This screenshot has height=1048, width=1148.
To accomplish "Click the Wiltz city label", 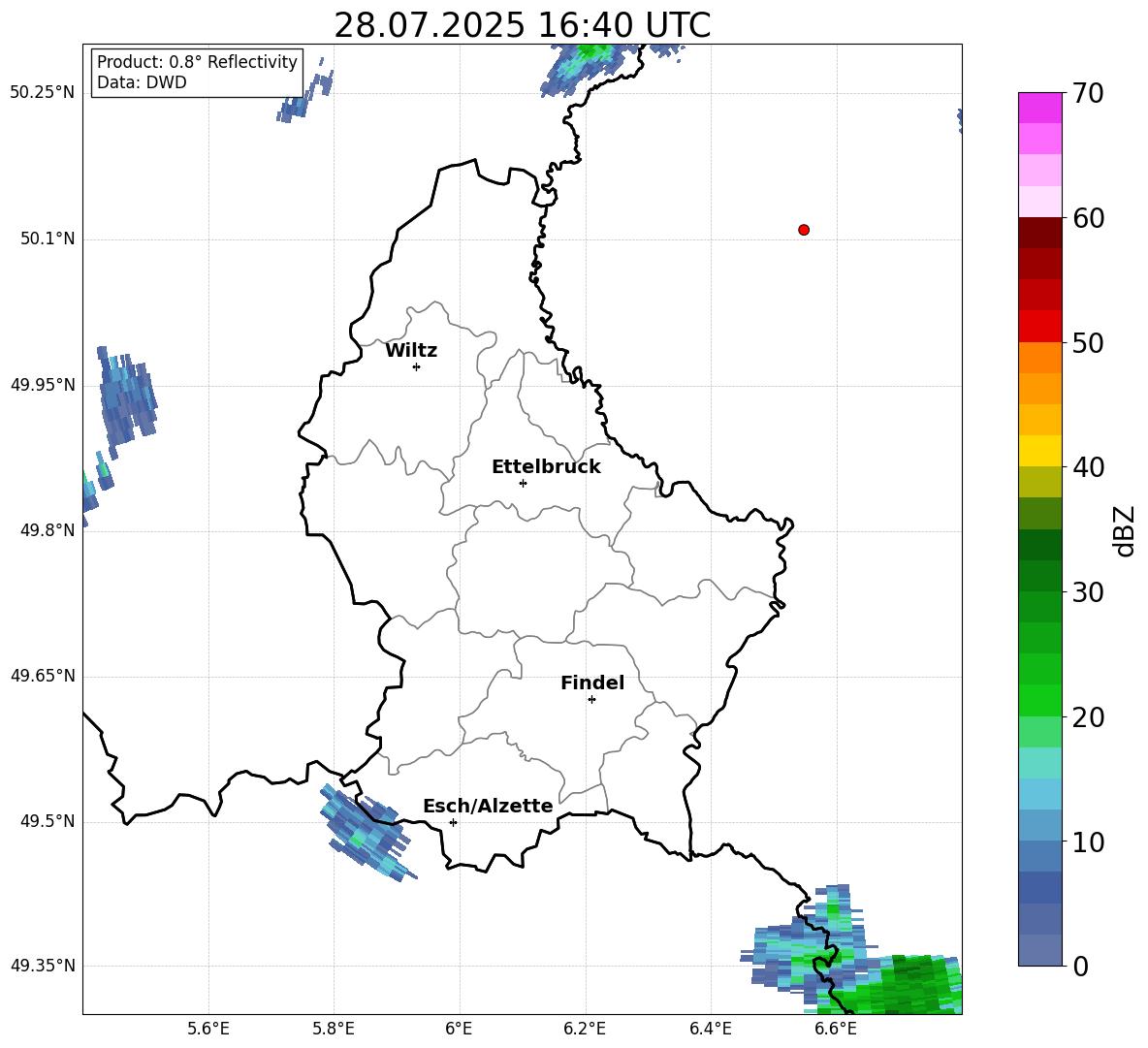I will click(x=411, y=351).
